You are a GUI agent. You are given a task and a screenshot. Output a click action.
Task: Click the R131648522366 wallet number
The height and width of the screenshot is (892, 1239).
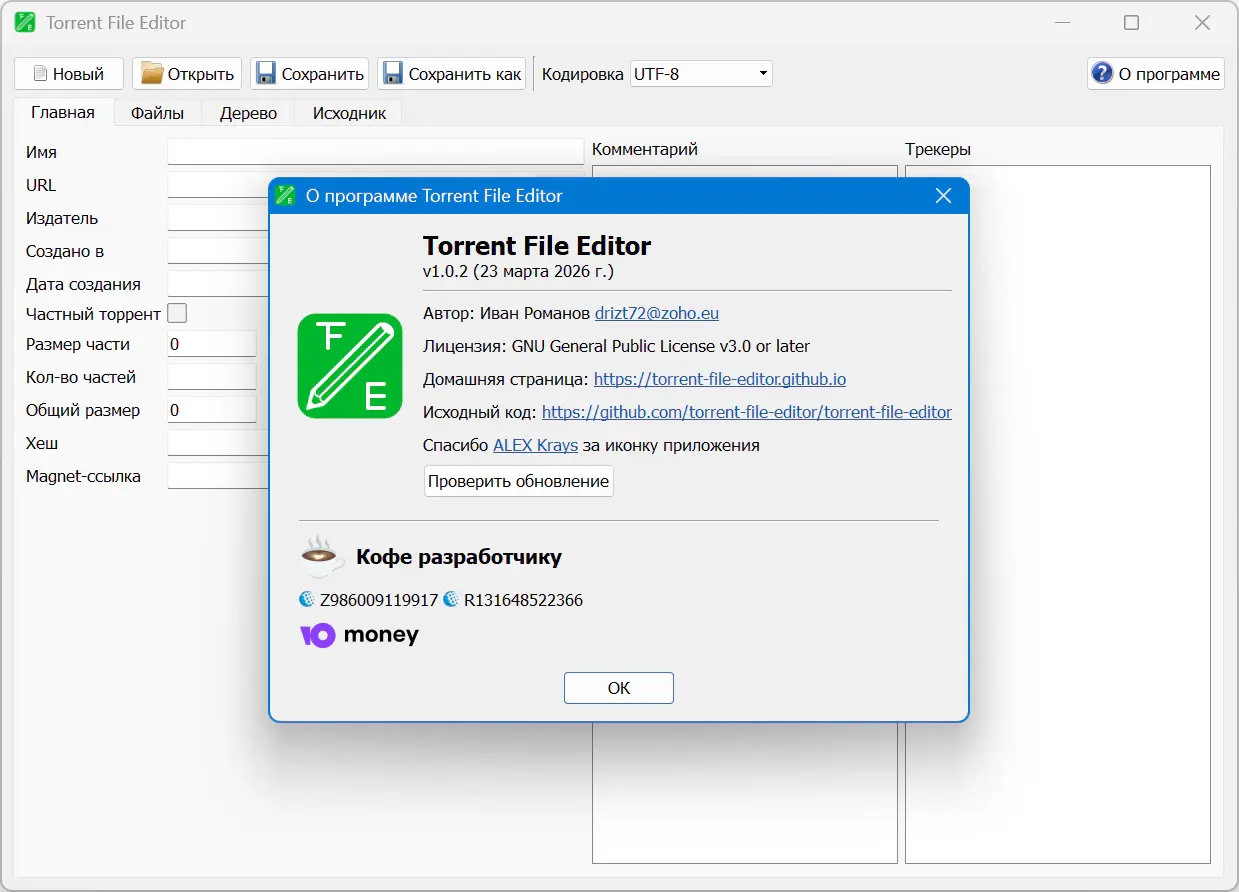(x=523, y=600)
